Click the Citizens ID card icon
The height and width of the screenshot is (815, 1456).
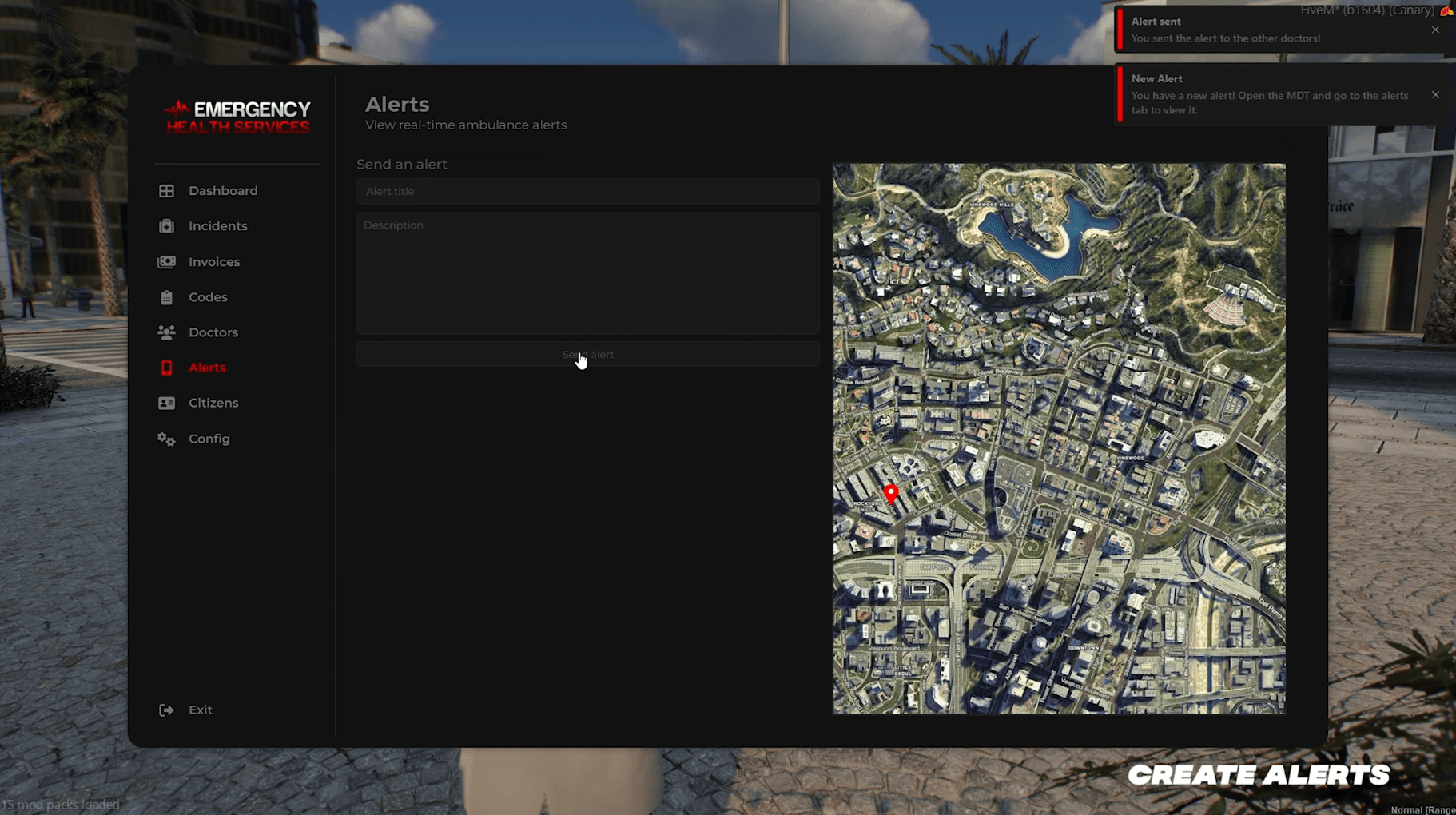point(166,404)
